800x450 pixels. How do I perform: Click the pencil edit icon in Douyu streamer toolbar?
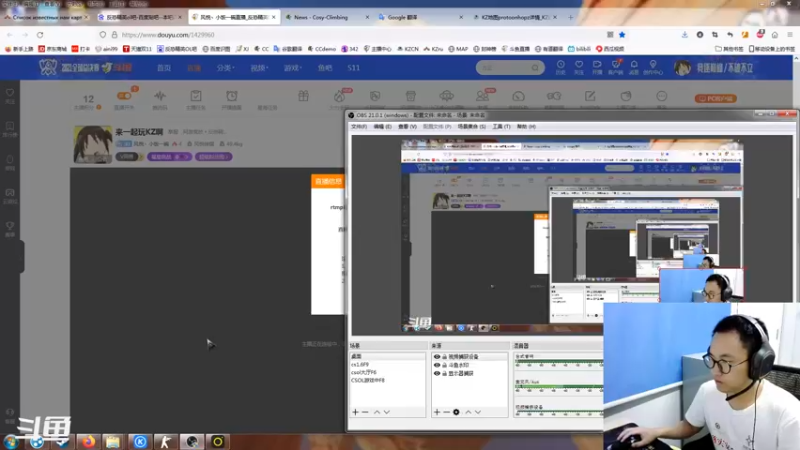point(590,96)
